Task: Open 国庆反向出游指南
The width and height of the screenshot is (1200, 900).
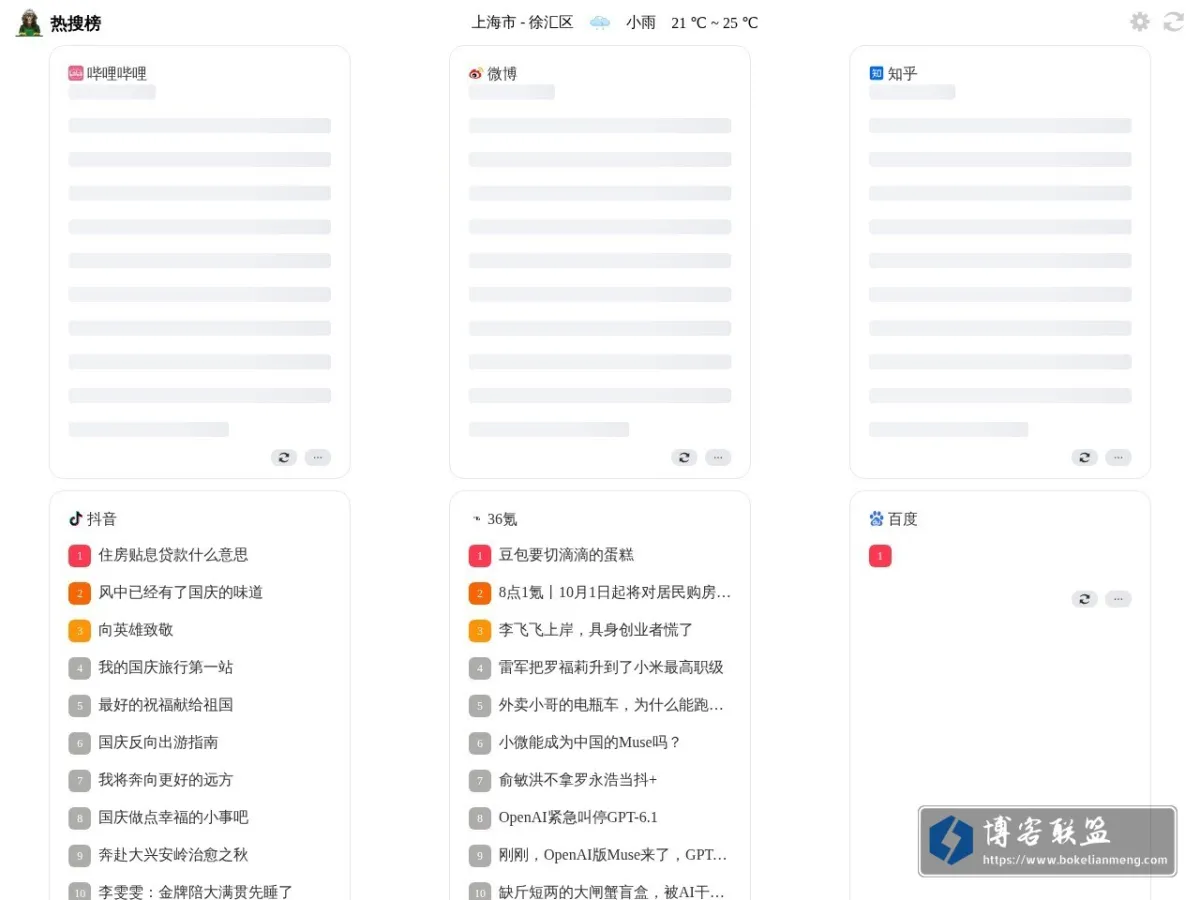Action: click(158, 742)
